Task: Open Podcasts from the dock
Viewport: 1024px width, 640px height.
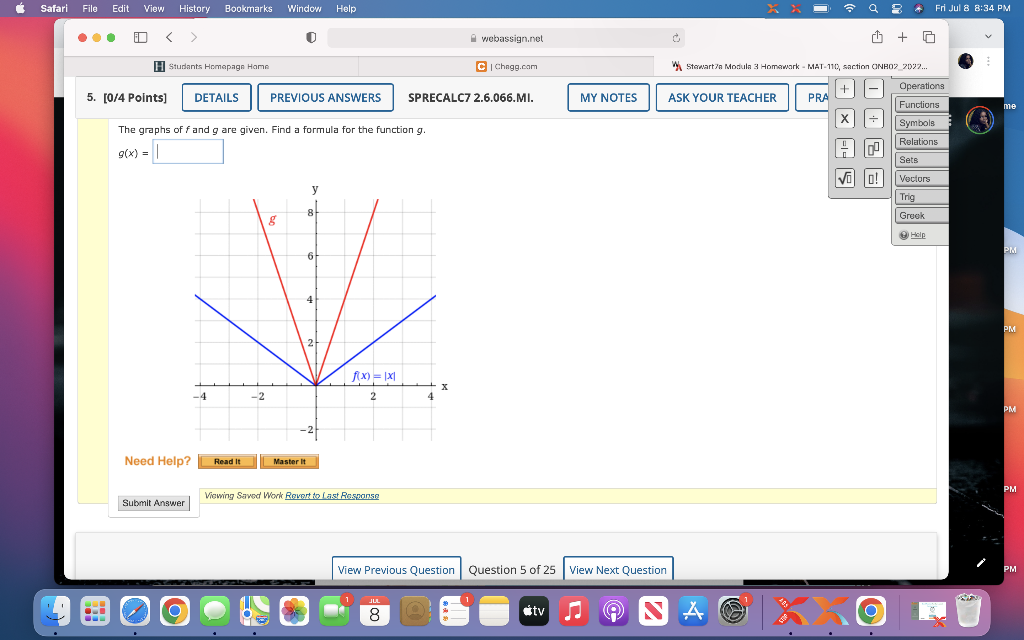Action: pyautogui.click(x=613, y=611)
